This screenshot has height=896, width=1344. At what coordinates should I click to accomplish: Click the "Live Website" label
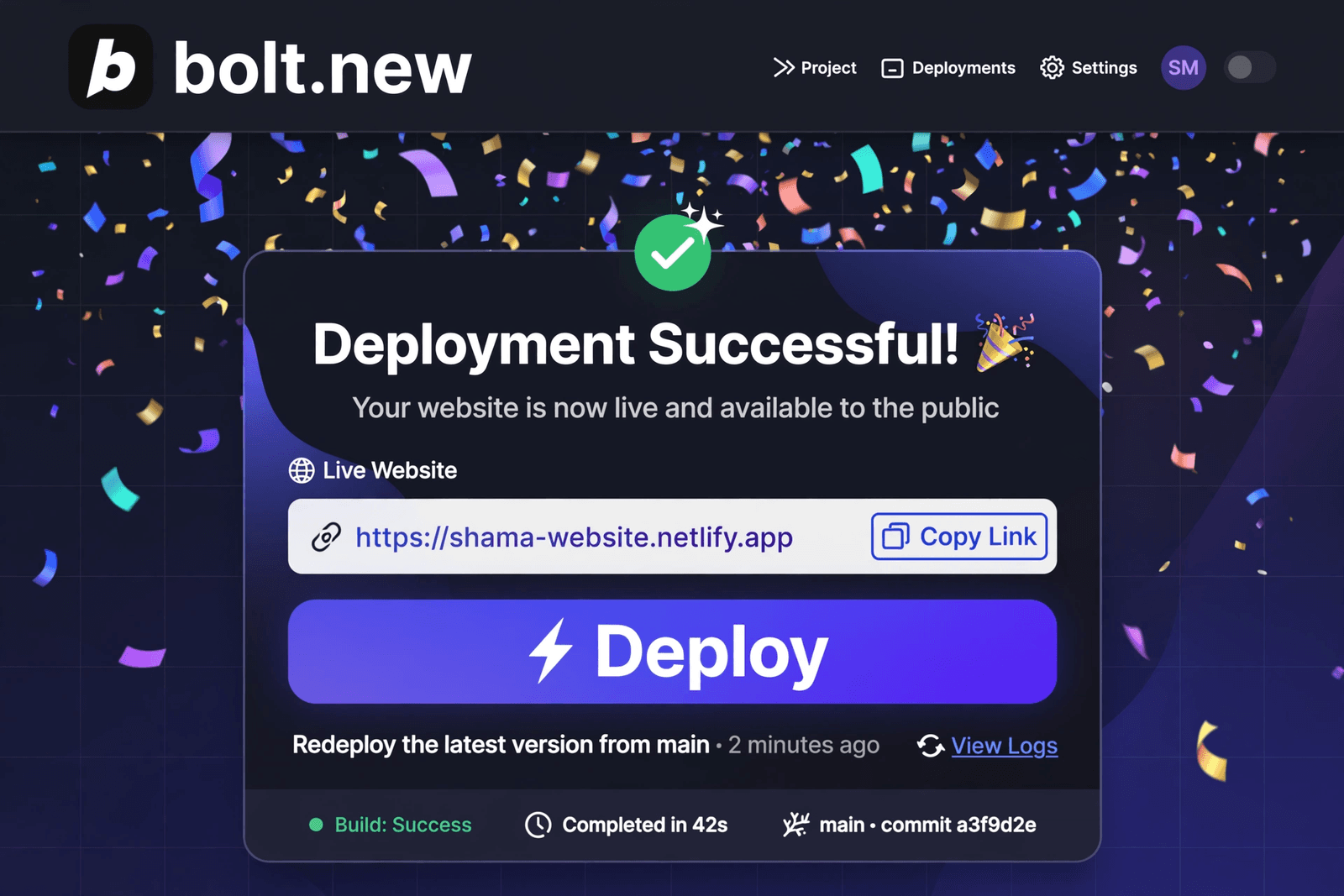pos(390,470)
